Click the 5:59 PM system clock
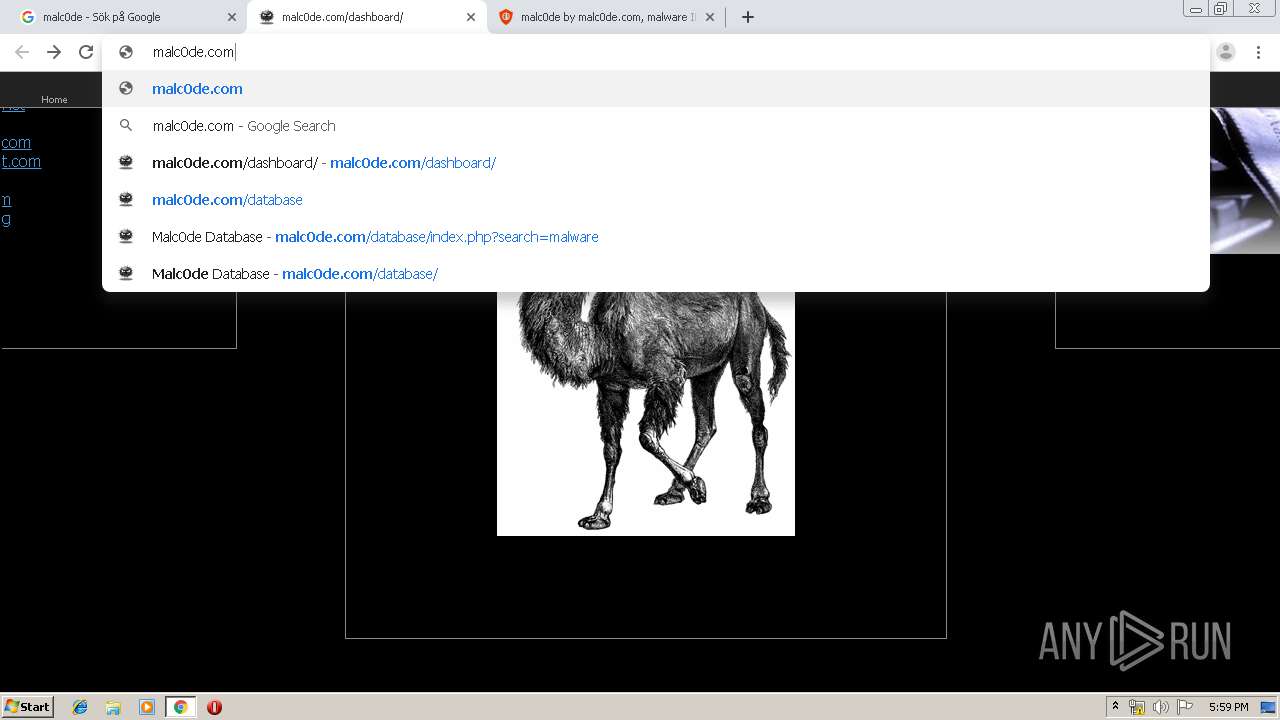The width and height of the screenshot is (1280, 720). (x=1228, y=707)
